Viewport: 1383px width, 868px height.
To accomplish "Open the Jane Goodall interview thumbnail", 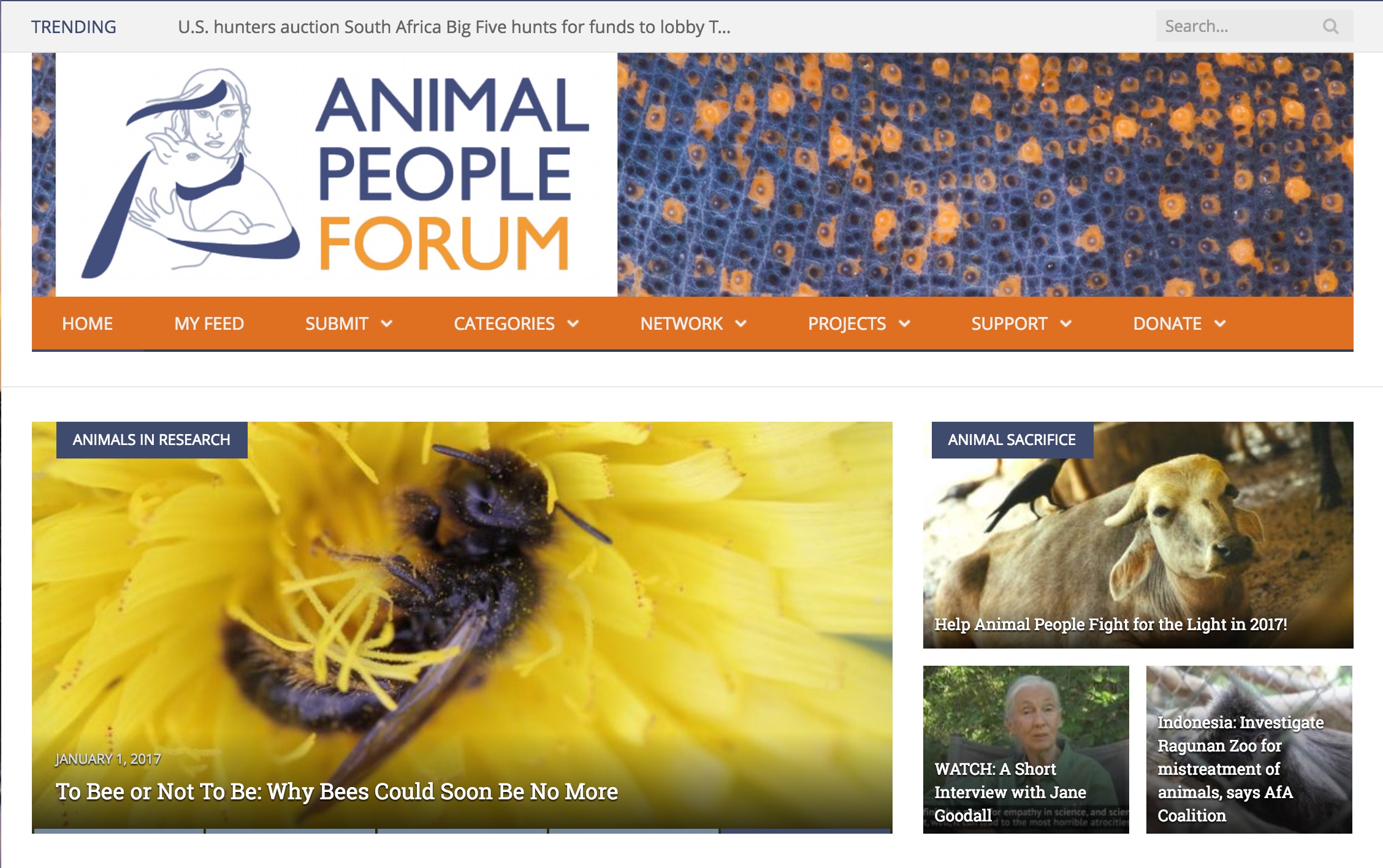I will click(1026, 749).
